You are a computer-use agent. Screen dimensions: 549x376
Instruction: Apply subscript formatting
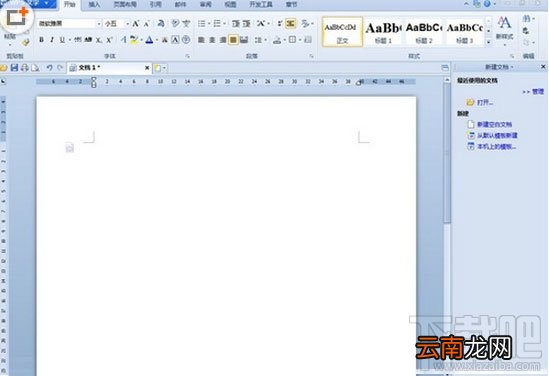[98, 40]
